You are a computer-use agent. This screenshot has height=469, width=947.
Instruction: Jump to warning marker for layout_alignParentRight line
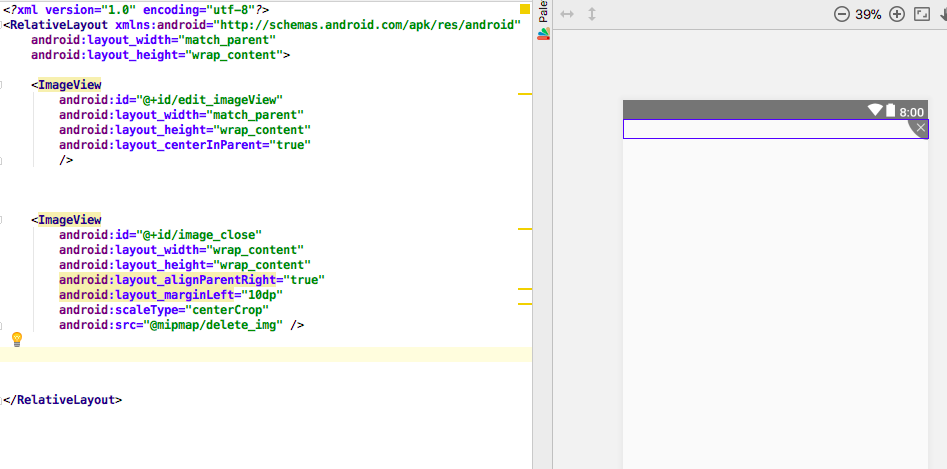pos(525,289)
